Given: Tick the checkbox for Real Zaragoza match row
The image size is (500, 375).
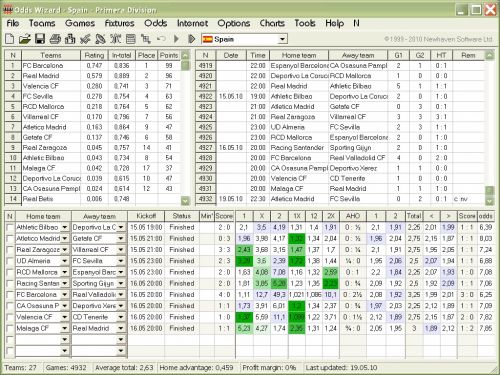Looking at the screenshot, I should tap(10, 250).
